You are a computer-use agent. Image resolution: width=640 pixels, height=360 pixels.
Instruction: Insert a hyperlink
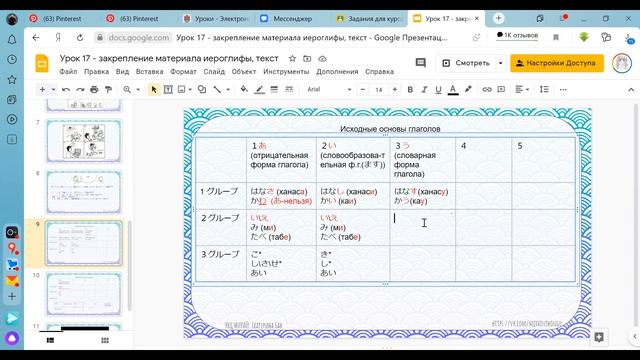click(x=487, y=89)
